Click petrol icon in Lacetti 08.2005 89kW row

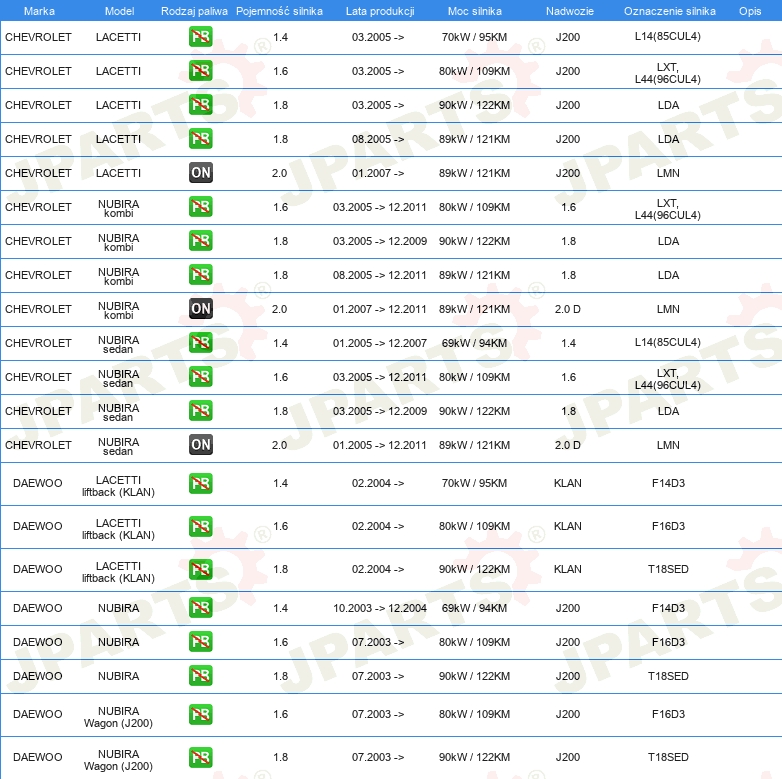coord(200,139)
